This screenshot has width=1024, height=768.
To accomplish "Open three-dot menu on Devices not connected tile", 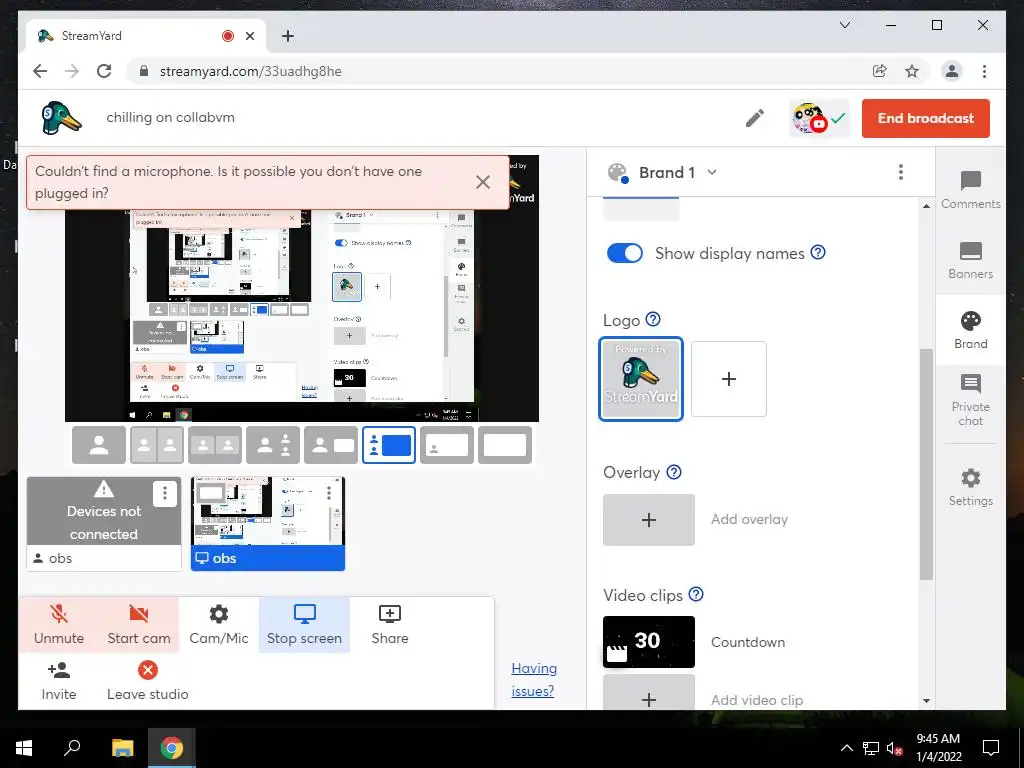I will tap(165, 493).
